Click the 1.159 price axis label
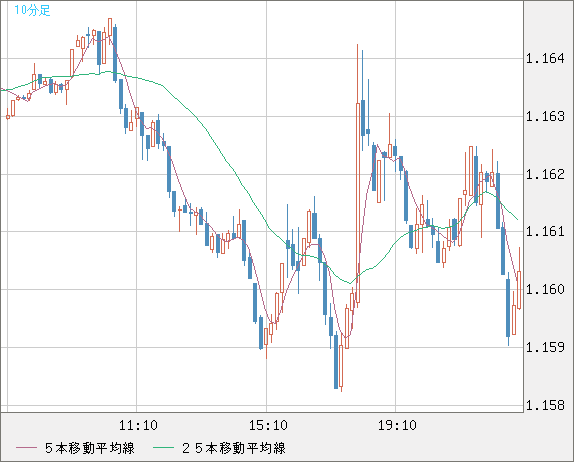The image size is (574, 462). [x=545, y=347]
